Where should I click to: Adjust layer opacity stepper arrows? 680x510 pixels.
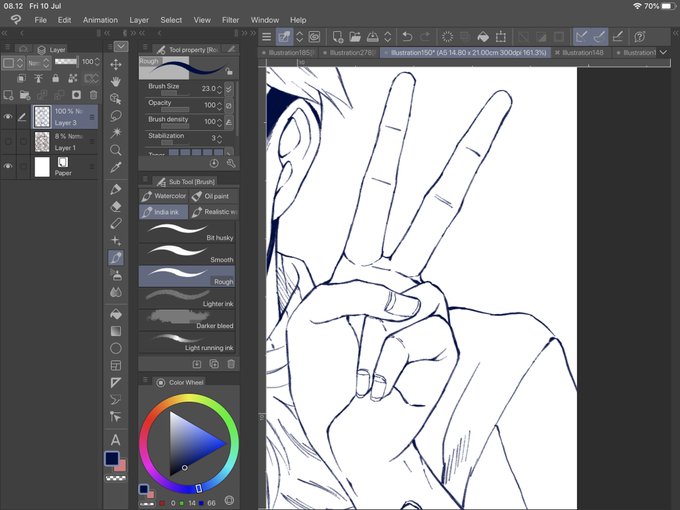click(x=97, y=62)
